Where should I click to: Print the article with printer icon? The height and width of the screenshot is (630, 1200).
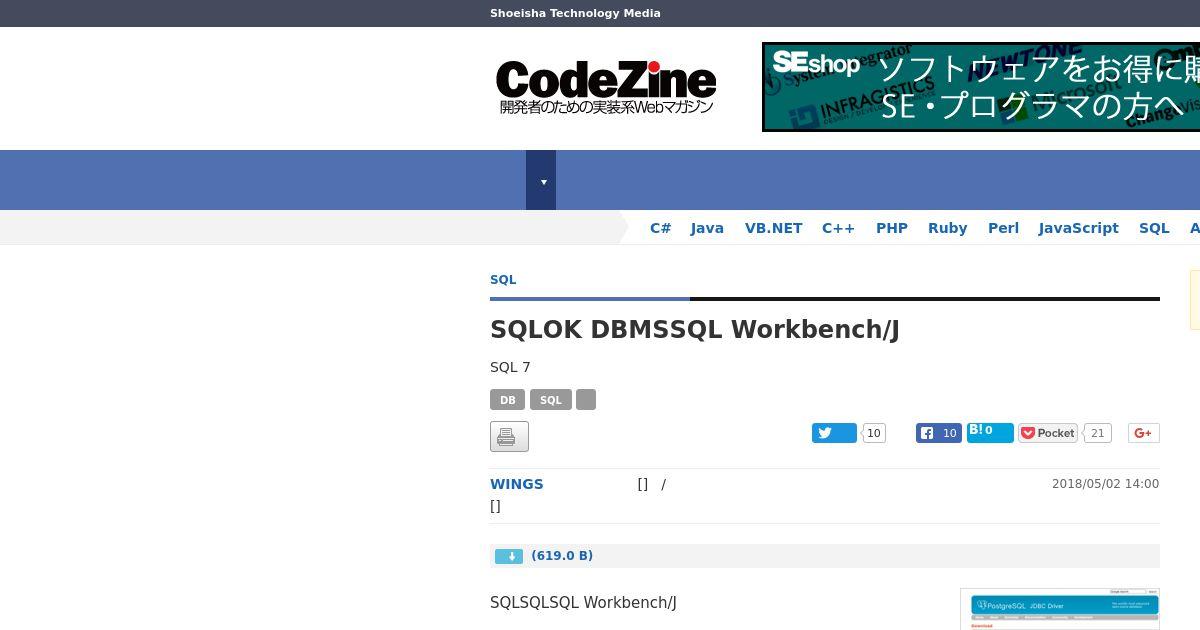[x=509, y=437]
